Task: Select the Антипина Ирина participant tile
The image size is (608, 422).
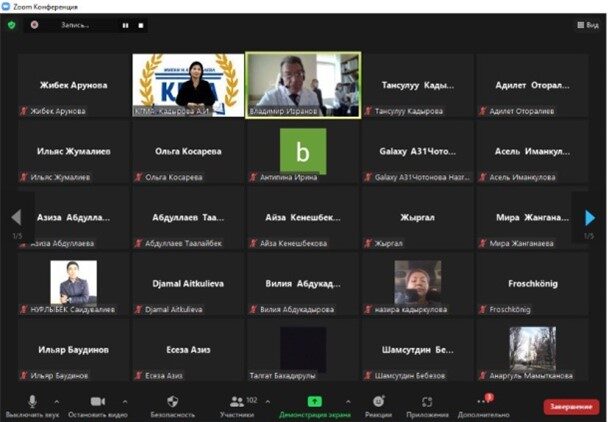Action: (x=303, y=152)
